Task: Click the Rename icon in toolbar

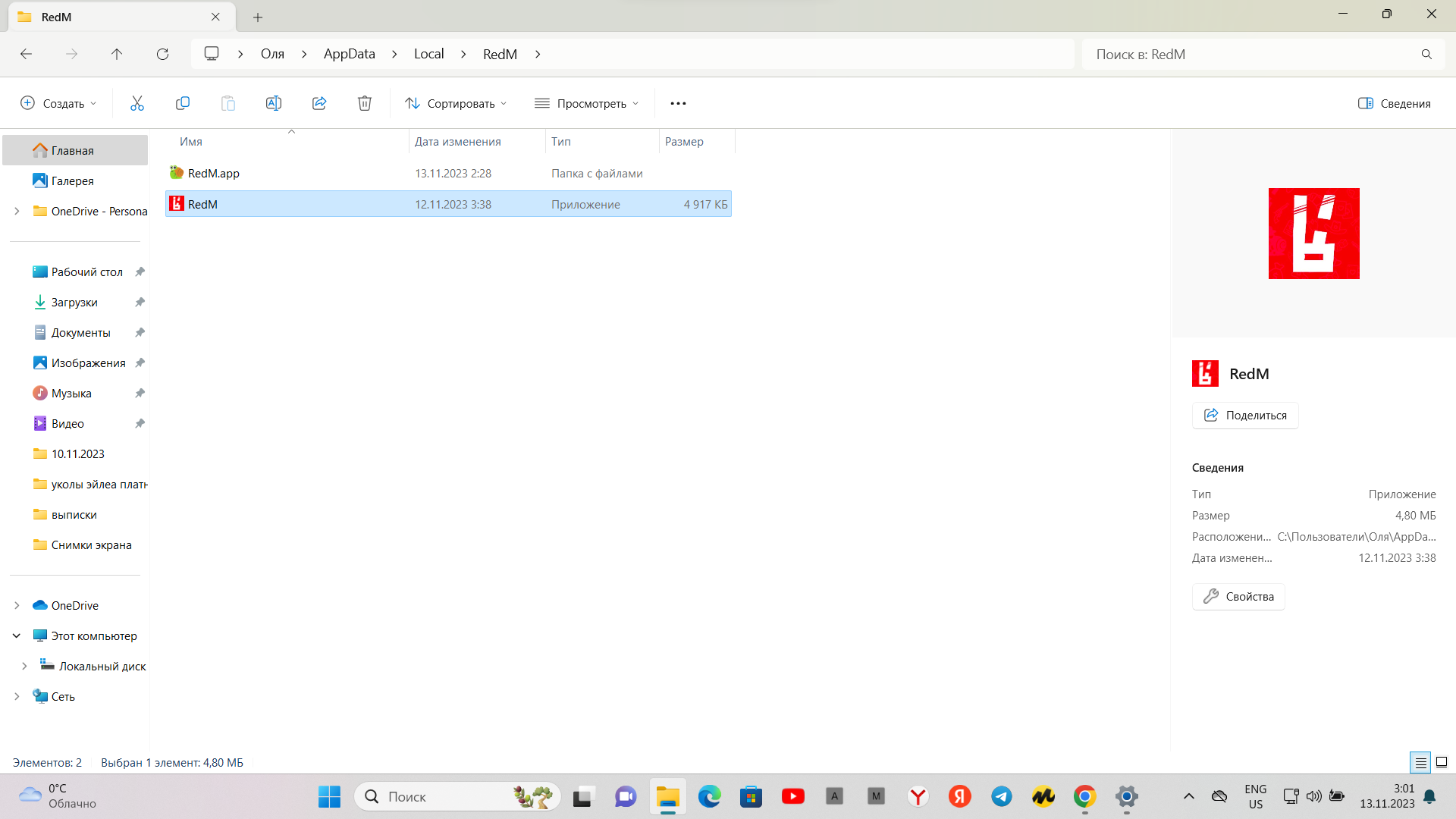Action: [274, 103]
